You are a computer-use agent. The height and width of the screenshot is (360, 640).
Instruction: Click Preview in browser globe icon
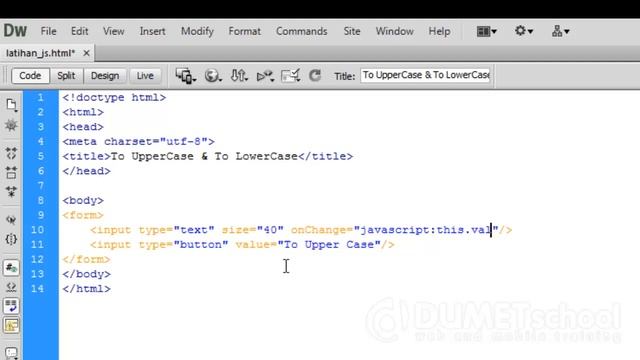(213, 76)
